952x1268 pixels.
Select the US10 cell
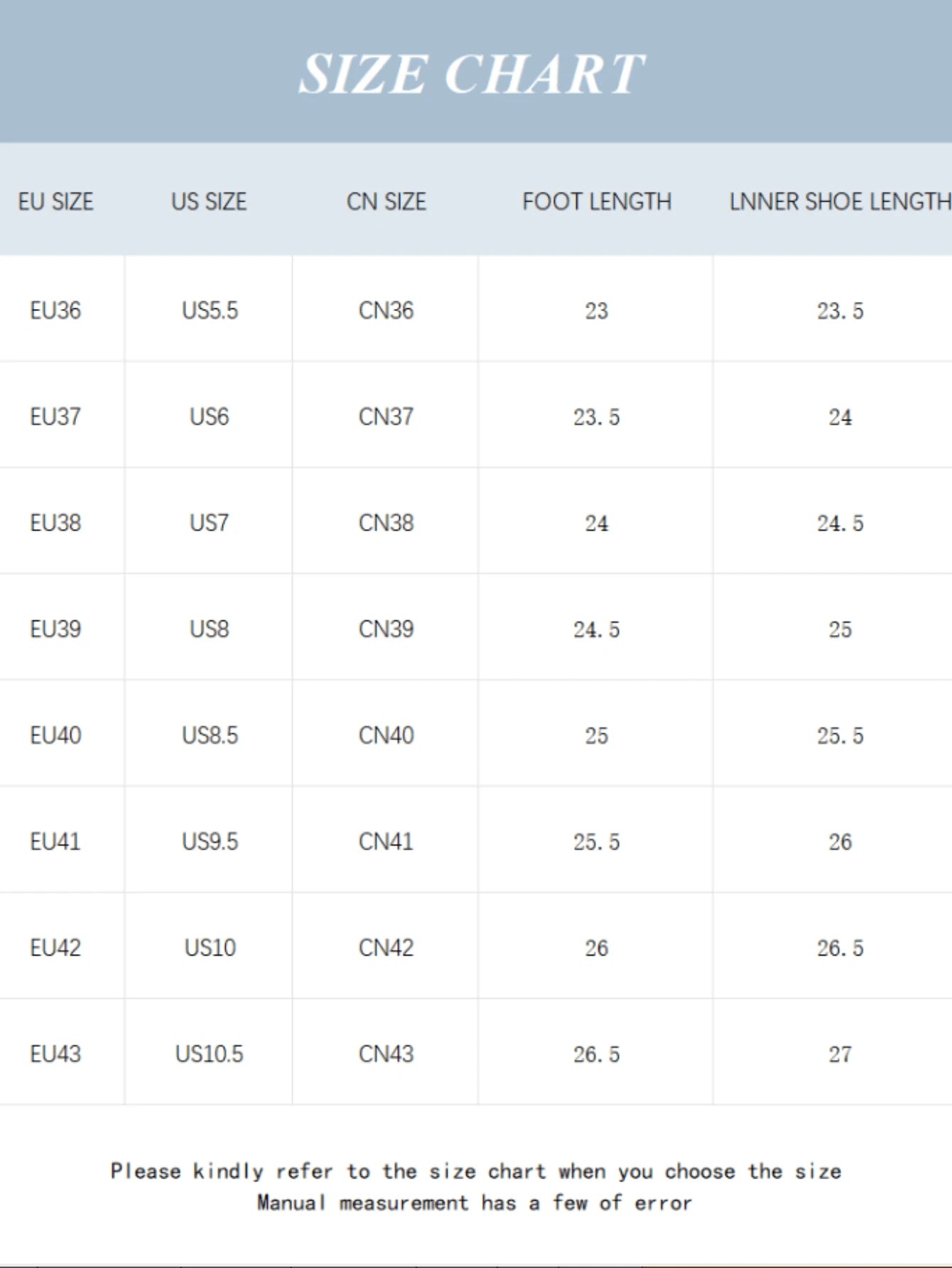click(x=210, y=948)
